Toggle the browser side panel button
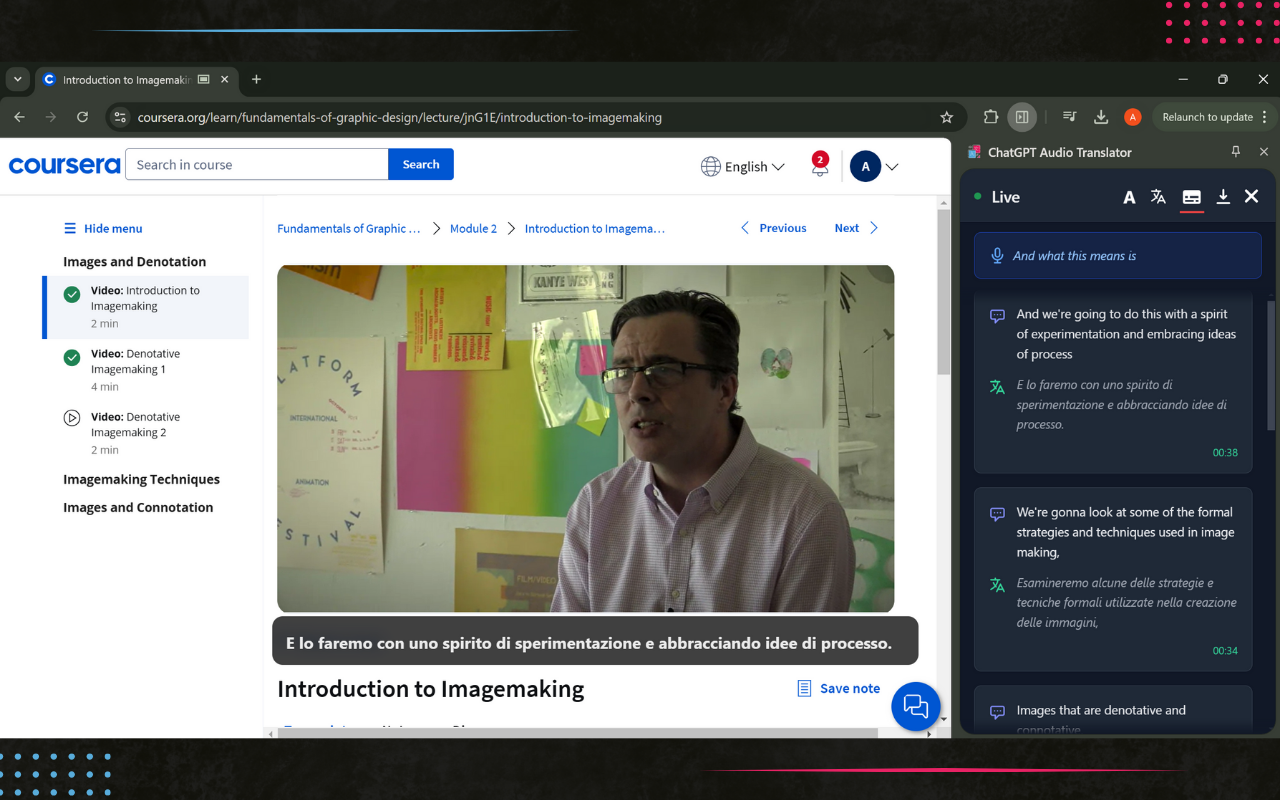 click(x=1021, y=117)
